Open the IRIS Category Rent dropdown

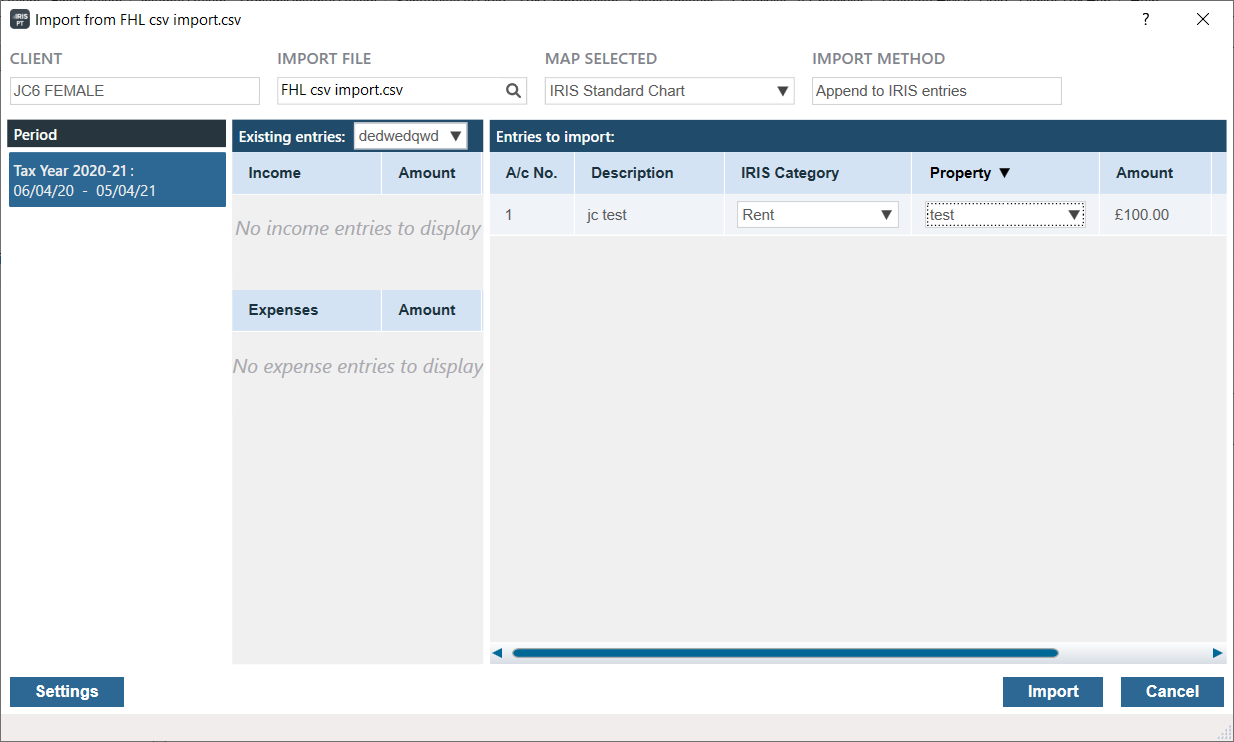[x=885, y=215]
